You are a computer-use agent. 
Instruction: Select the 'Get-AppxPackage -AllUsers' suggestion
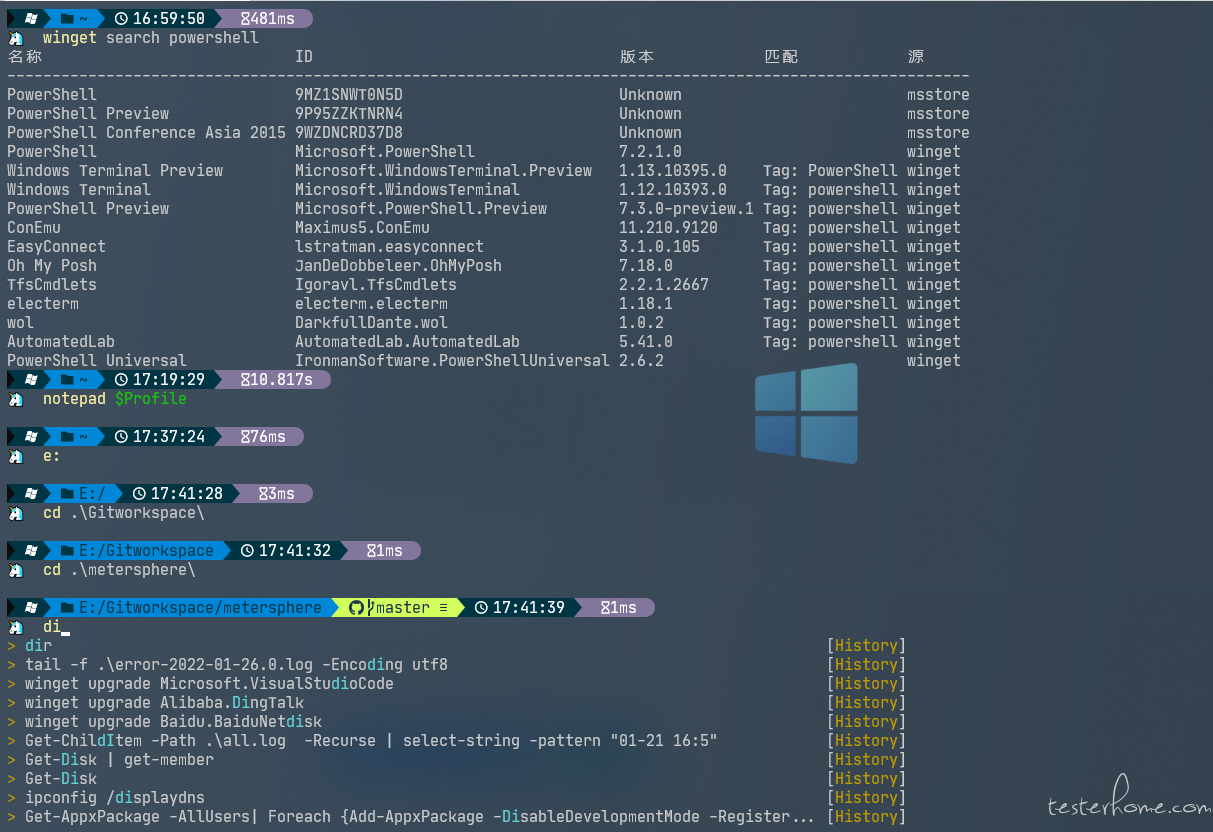tap(420, 817)
